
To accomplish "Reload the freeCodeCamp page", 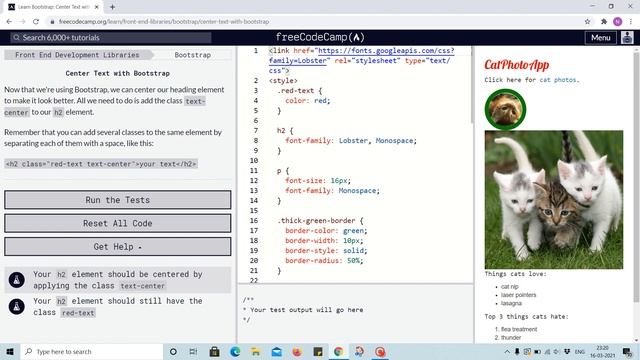I will tap(36, 22).
